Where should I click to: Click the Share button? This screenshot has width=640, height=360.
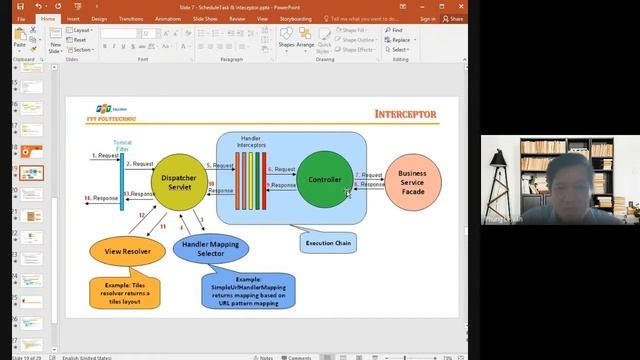pos(453,19)
